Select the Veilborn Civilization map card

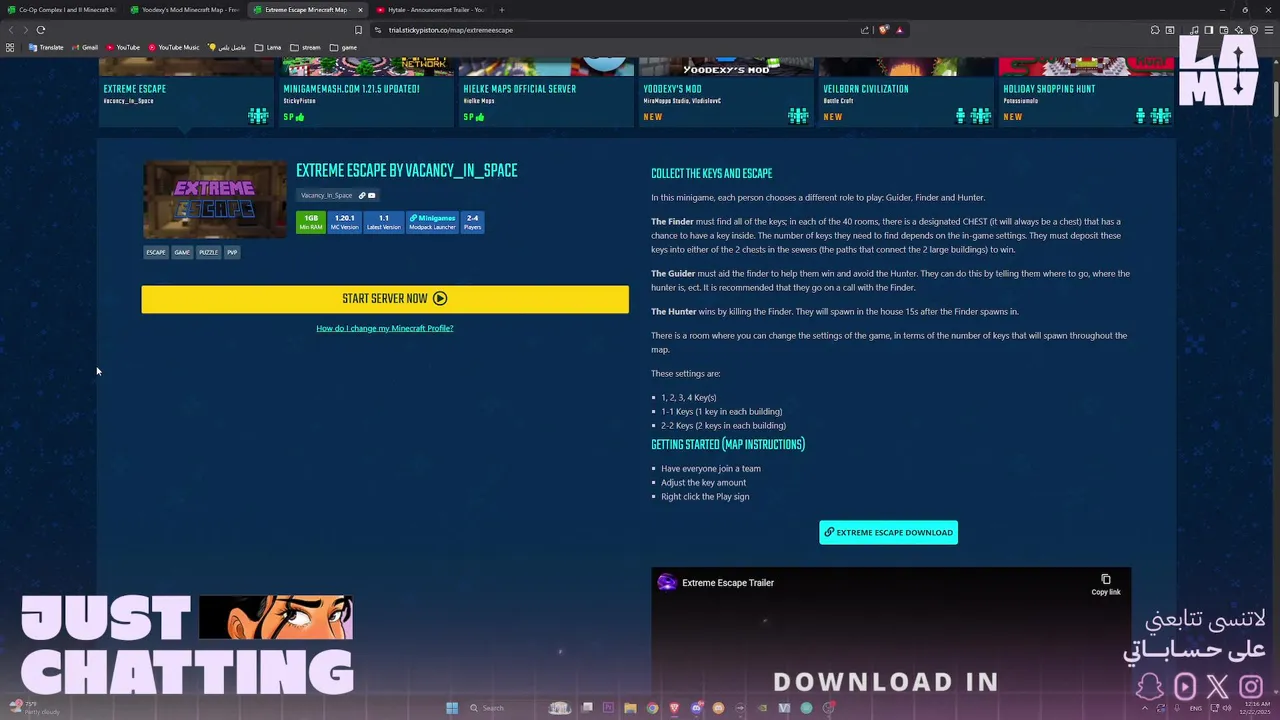point(906,92)
